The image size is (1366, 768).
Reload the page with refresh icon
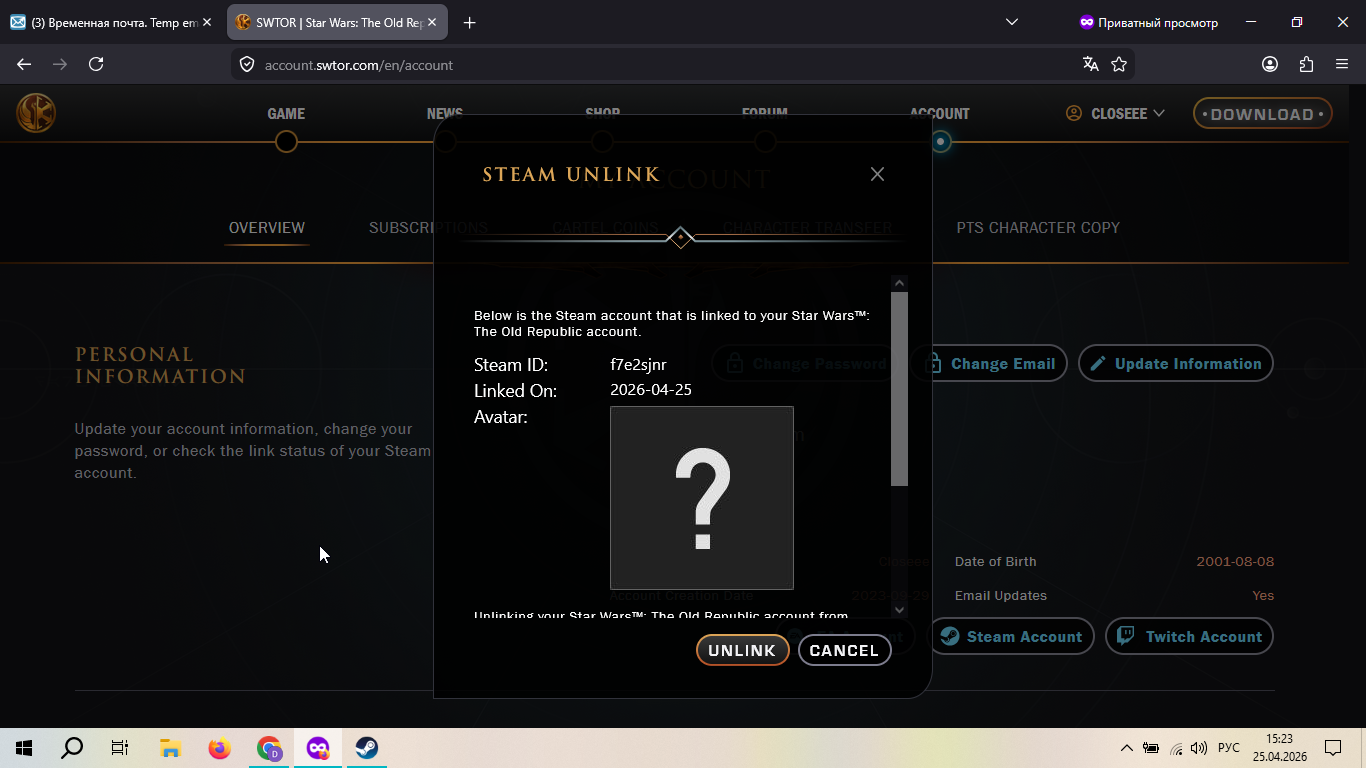(96, 64)
